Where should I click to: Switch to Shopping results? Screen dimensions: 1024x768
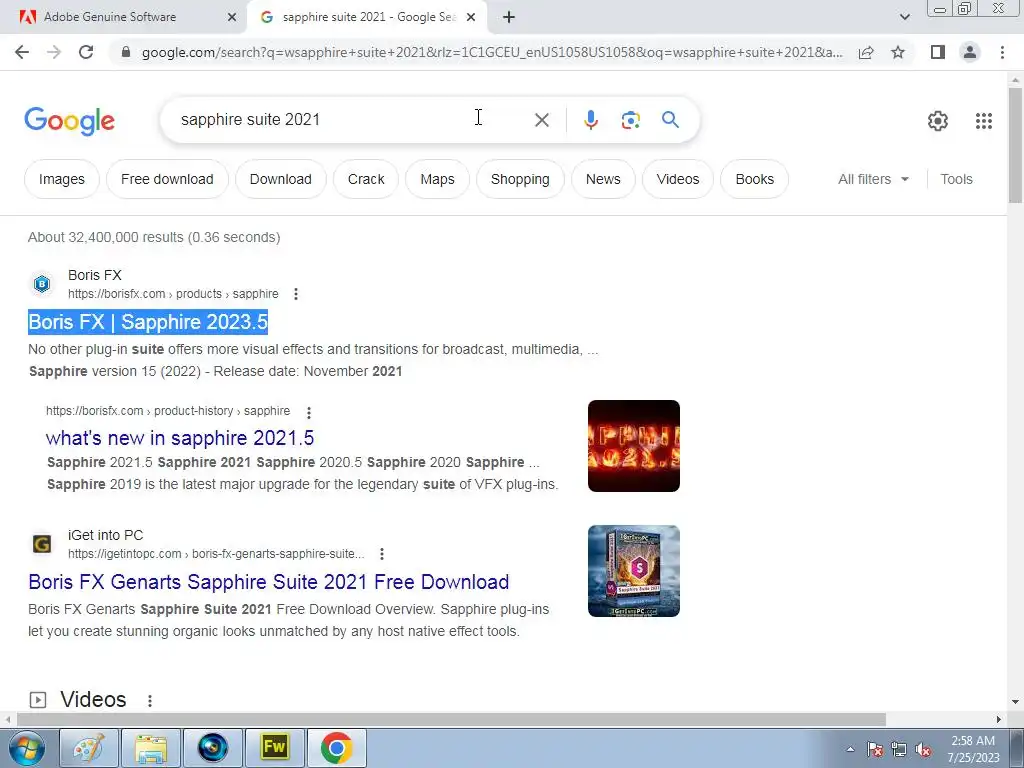pos(520,179)
